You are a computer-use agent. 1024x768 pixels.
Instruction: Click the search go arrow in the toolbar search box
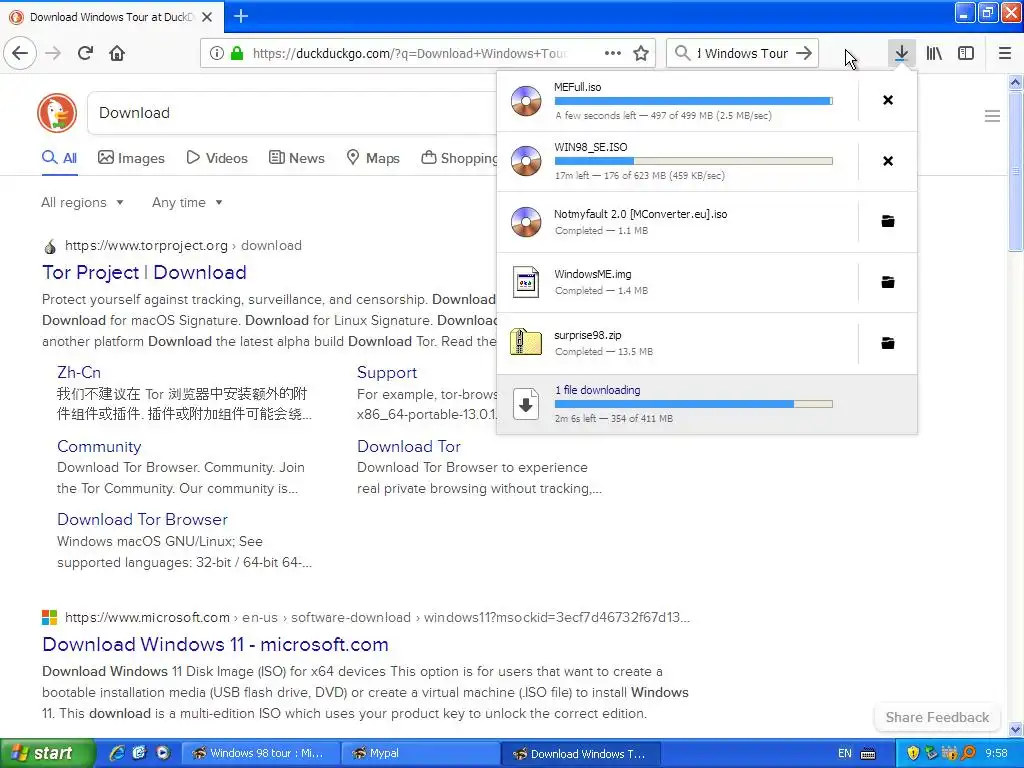(x=804, y=54)
